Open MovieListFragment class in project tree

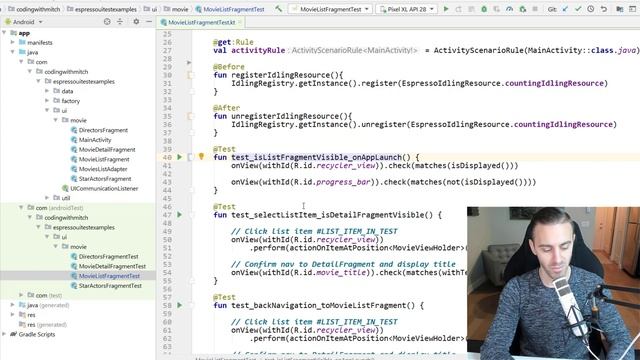(104, 159)
